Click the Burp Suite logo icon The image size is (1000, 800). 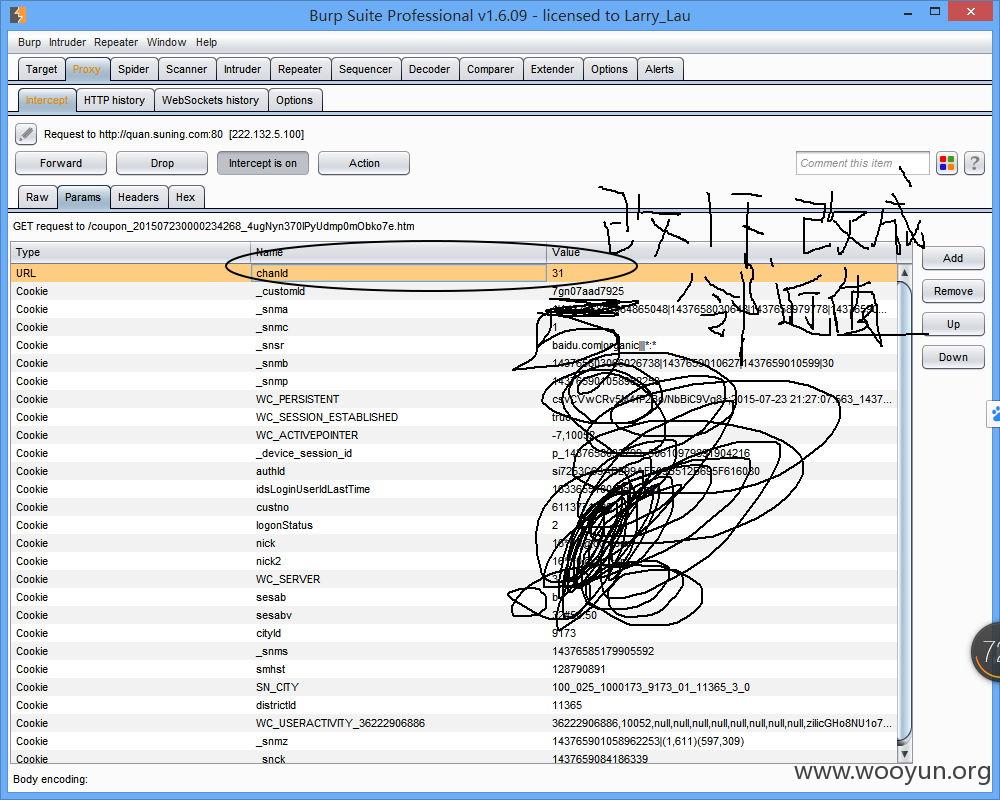[x=18, y=14]
